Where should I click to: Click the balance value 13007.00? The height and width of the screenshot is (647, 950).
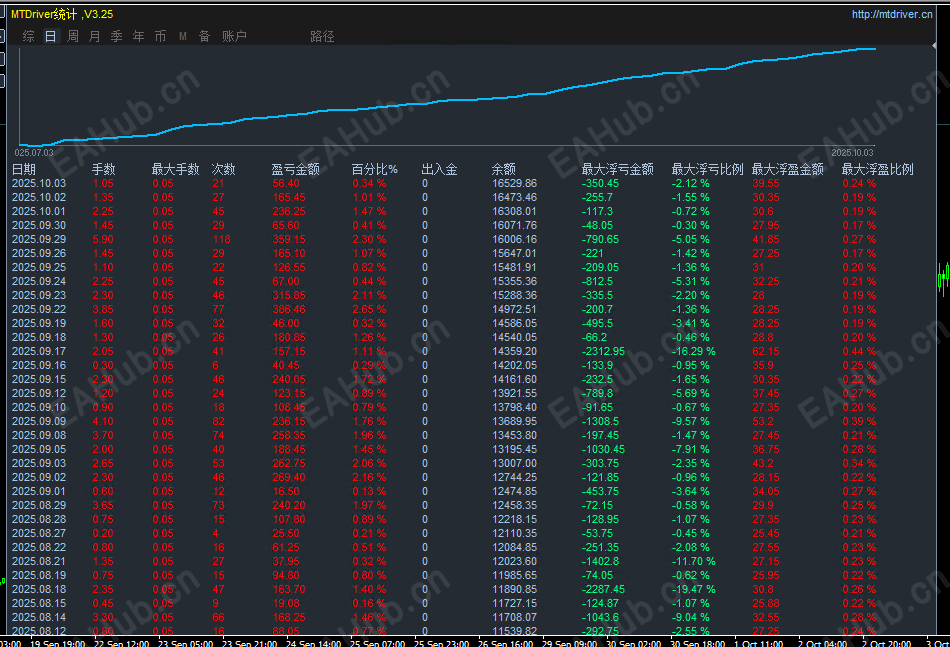click(514, 463)
